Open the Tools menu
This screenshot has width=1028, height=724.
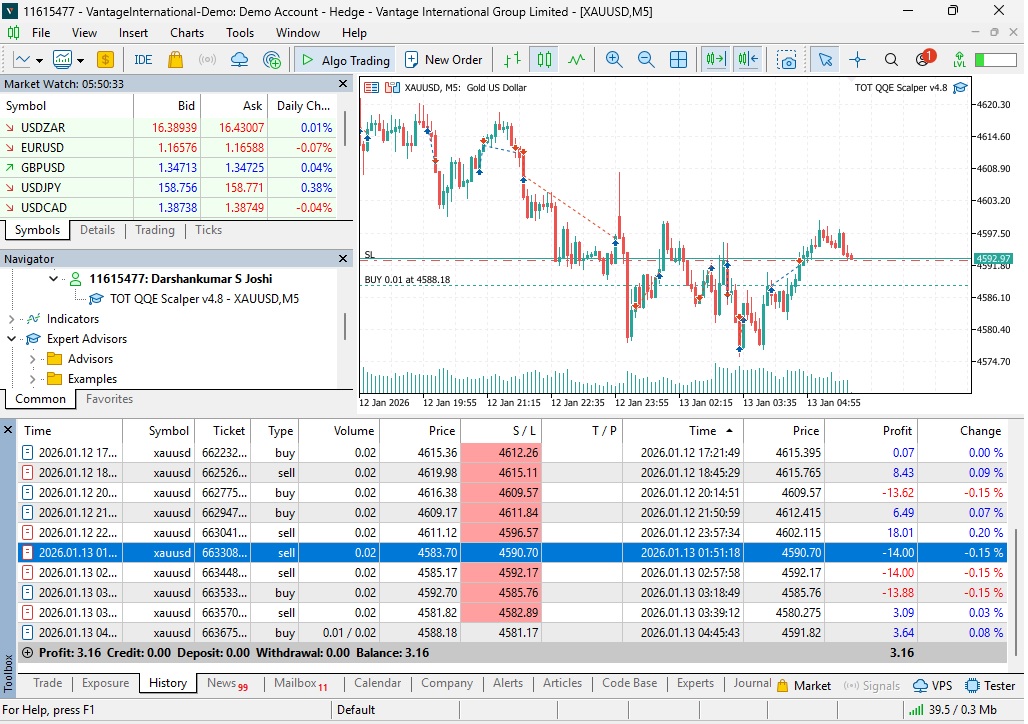coord(240,33)
